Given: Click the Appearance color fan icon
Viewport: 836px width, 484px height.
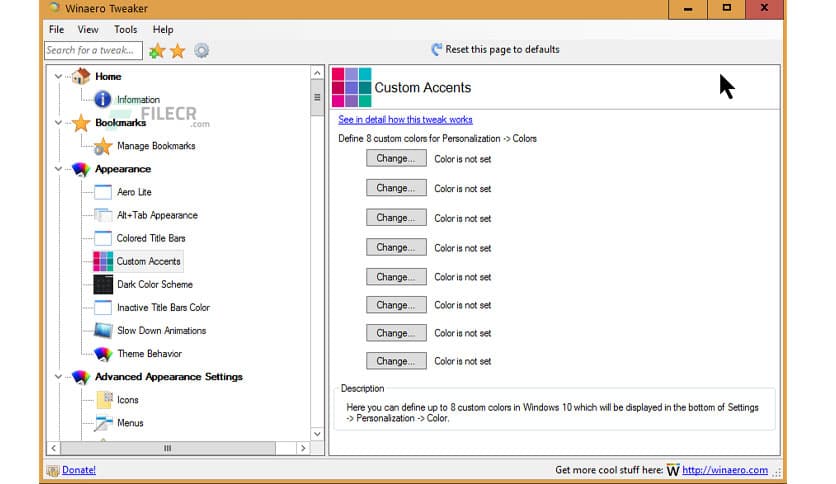Looking at the screenshot, I should tap(81, 169).
